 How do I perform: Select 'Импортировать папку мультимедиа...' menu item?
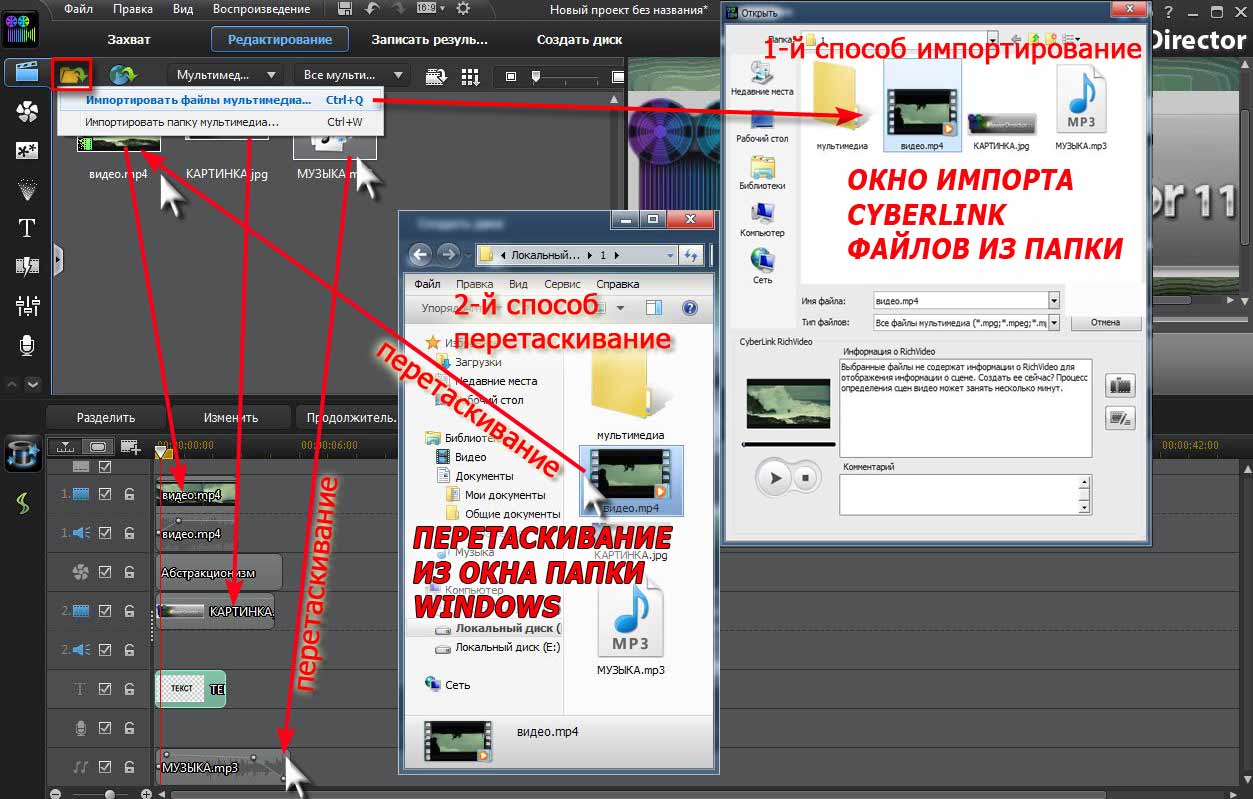pyautogui.click(x=182, y=122)
